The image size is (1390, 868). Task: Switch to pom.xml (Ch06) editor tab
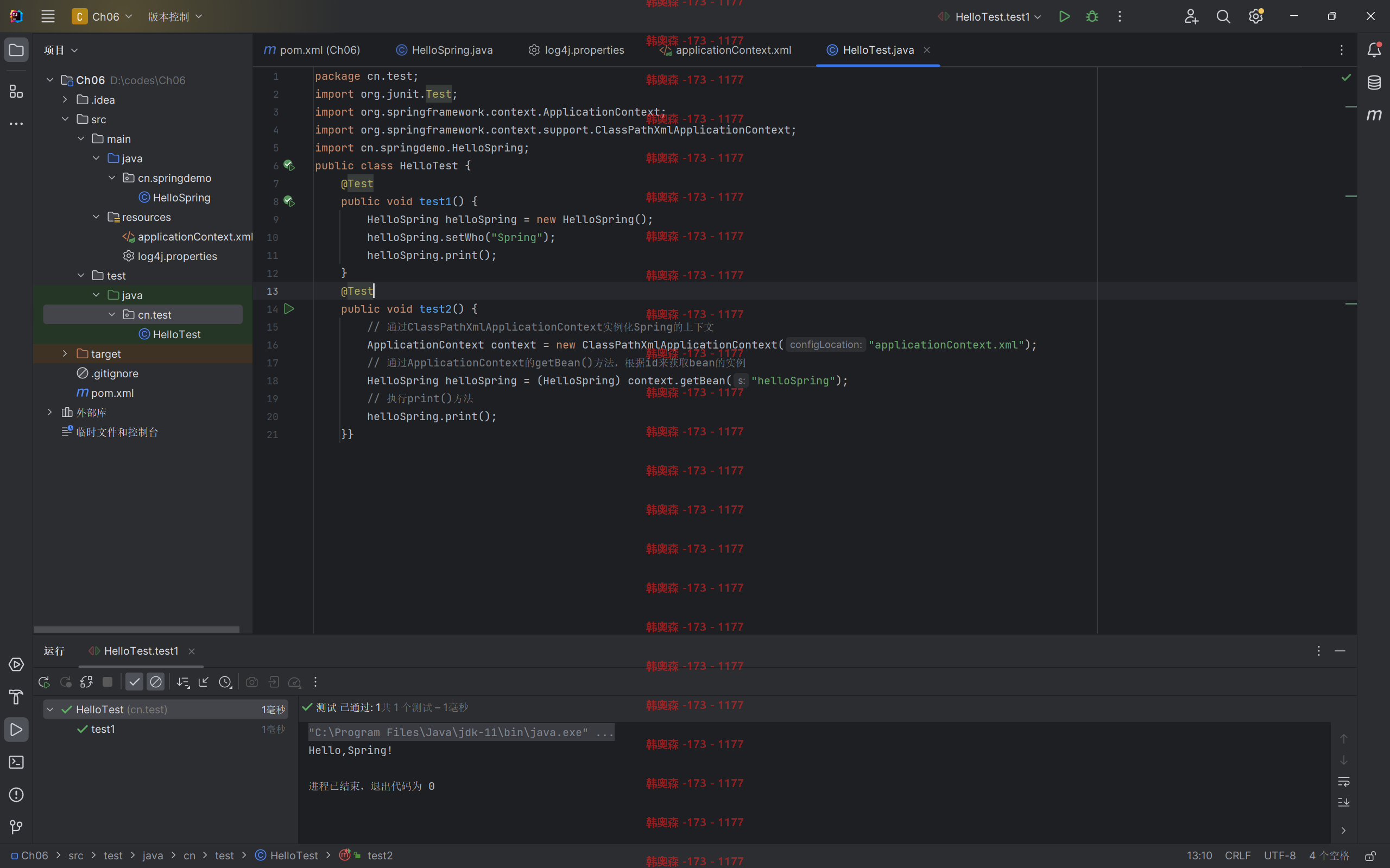[312, 50]
